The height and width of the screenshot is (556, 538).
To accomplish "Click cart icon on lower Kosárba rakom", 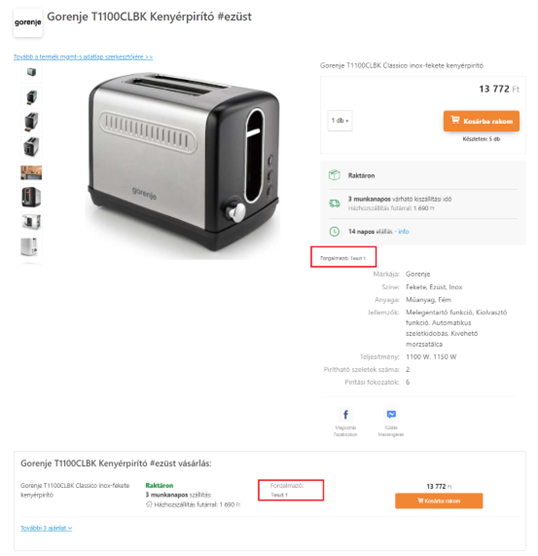I will 420,501.
